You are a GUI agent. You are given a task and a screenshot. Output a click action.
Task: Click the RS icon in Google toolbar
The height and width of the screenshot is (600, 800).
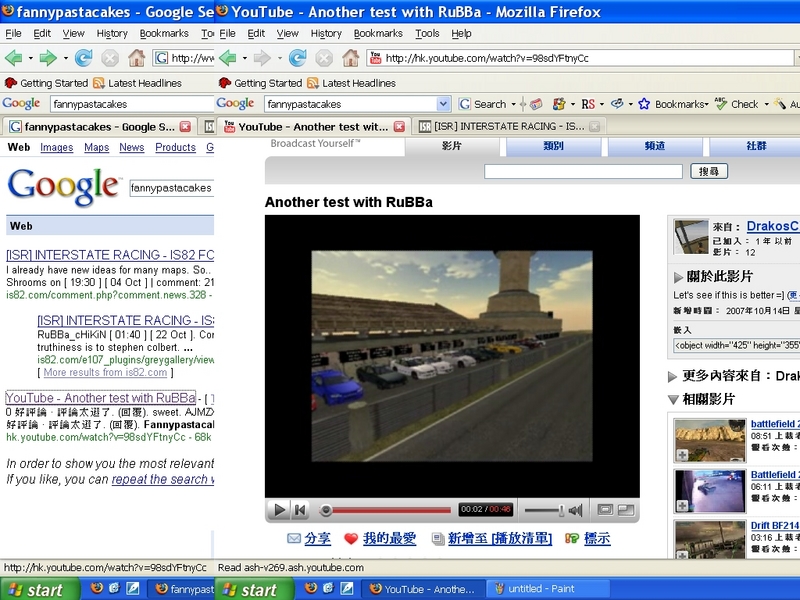pyautogui.click(x=588, y=104)
